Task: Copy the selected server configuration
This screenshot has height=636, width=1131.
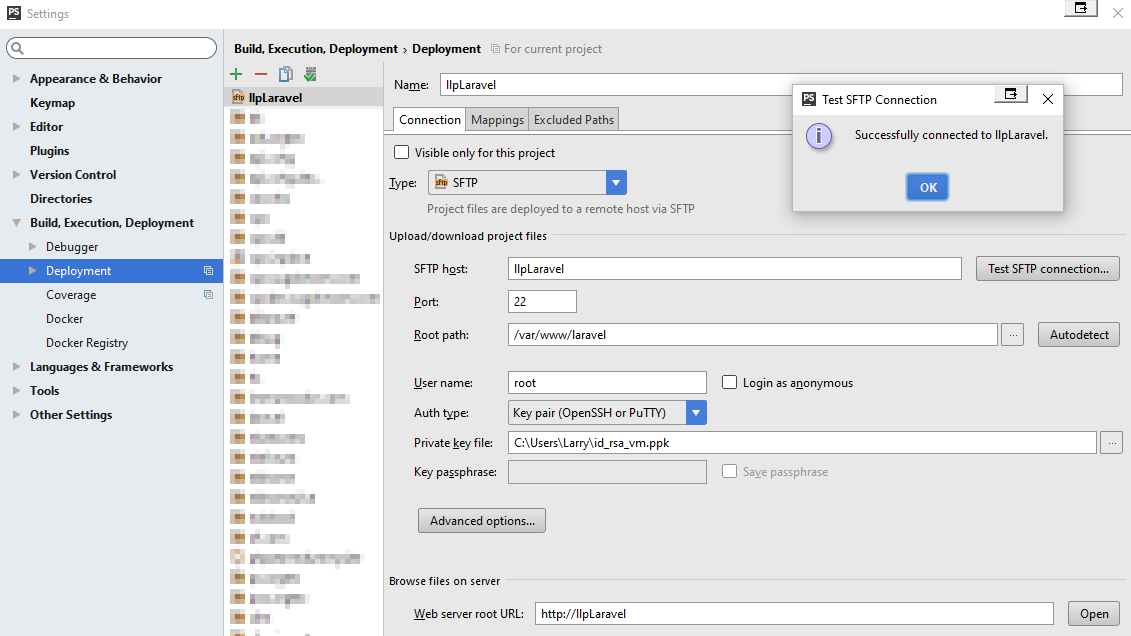Action: pyautogui.click(x=286, y=74)
